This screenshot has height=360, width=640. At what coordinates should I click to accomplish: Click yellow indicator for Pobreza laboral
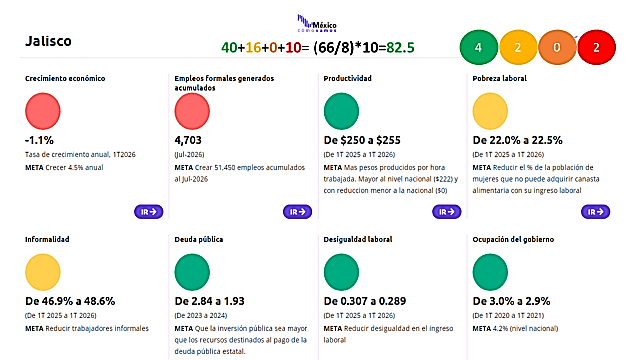pyautogui.click(x=490, y=111)
